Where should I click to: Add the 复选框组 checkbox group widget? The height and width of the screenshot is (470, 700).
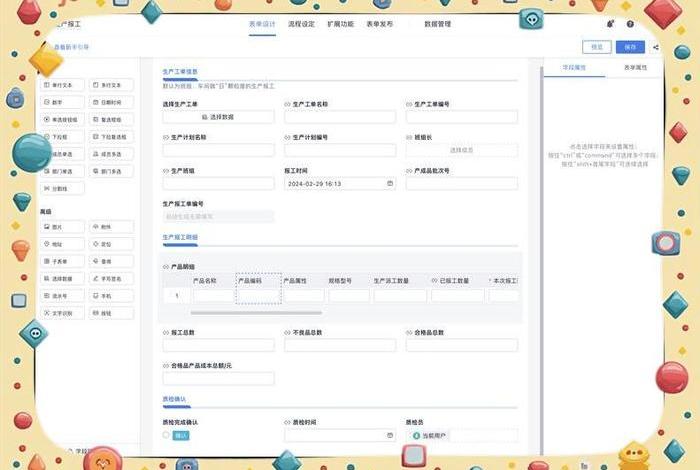coord(111,120)
